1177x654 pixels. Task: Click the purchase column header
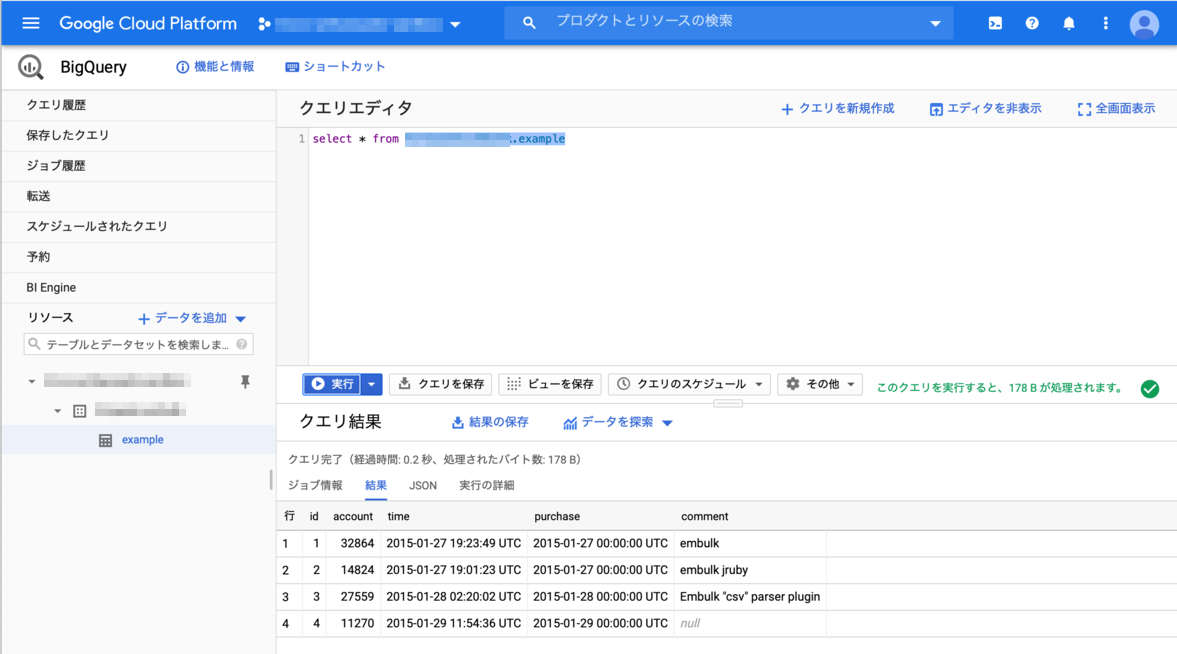(557, 517)
